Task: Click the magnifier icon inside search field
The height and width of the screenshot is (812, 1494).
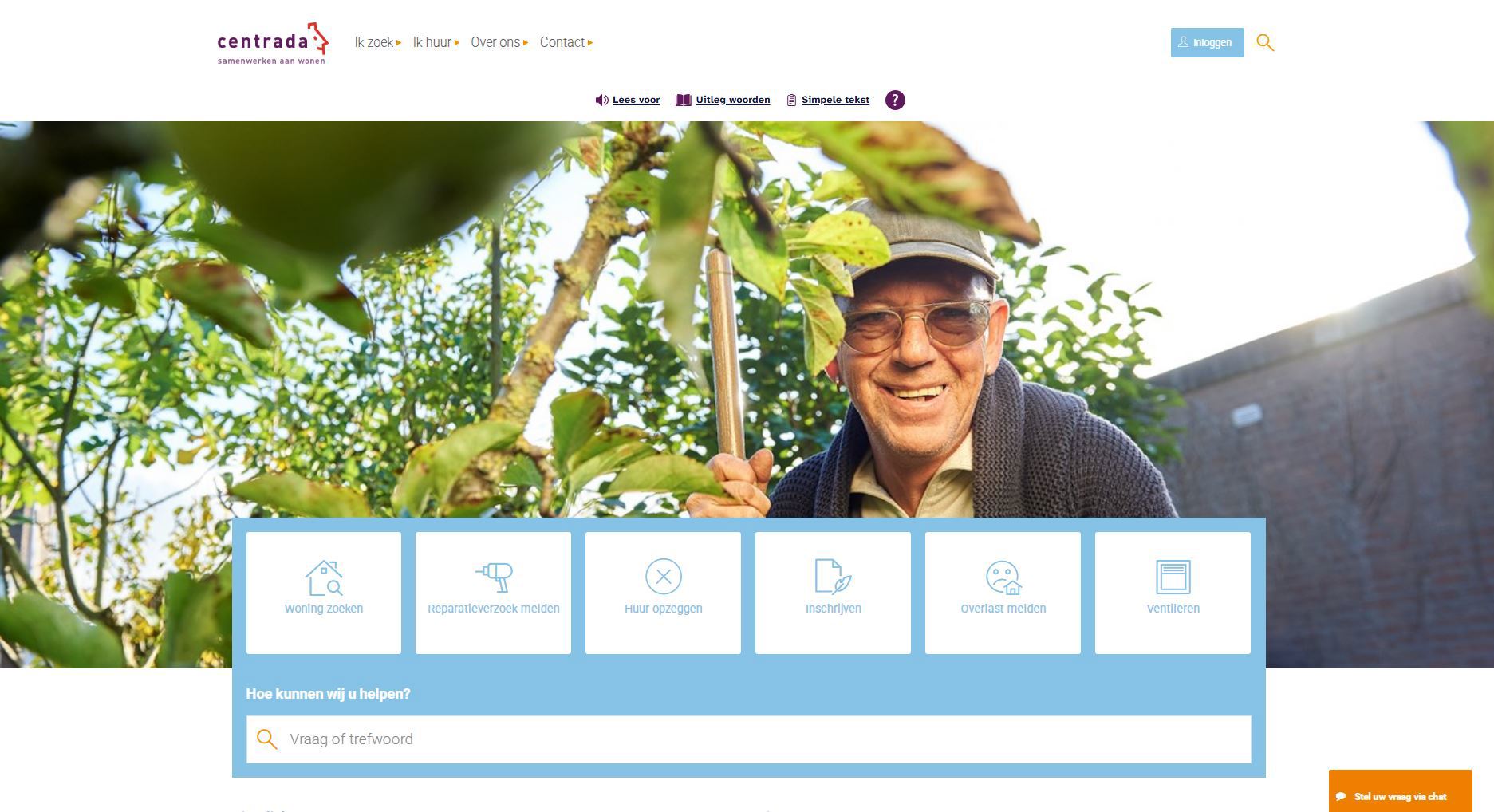Action: coord(267,739)
